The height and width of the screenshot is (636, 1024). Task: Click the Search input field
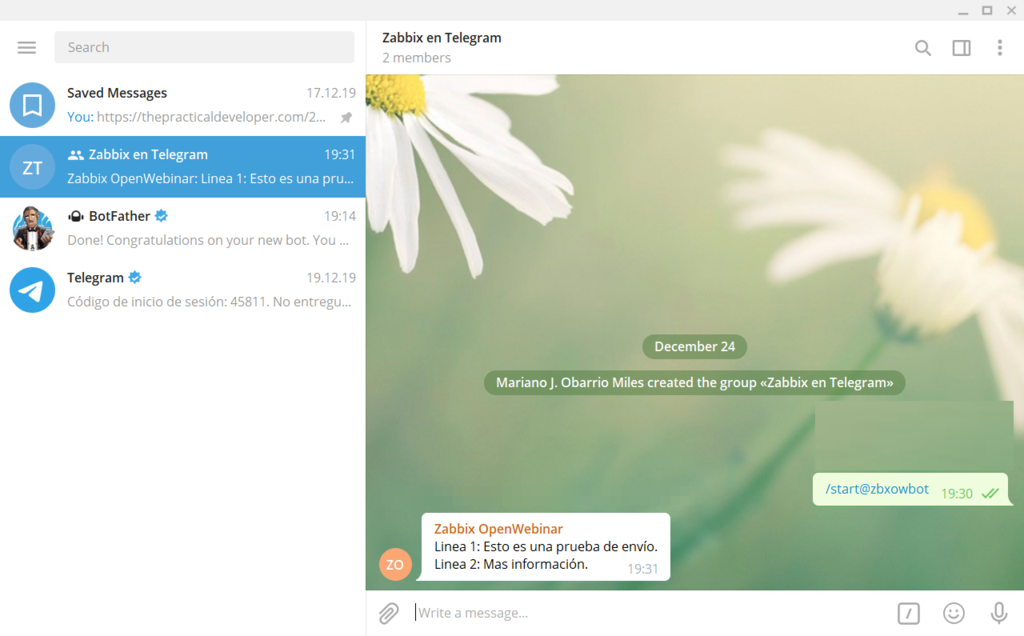204,47
